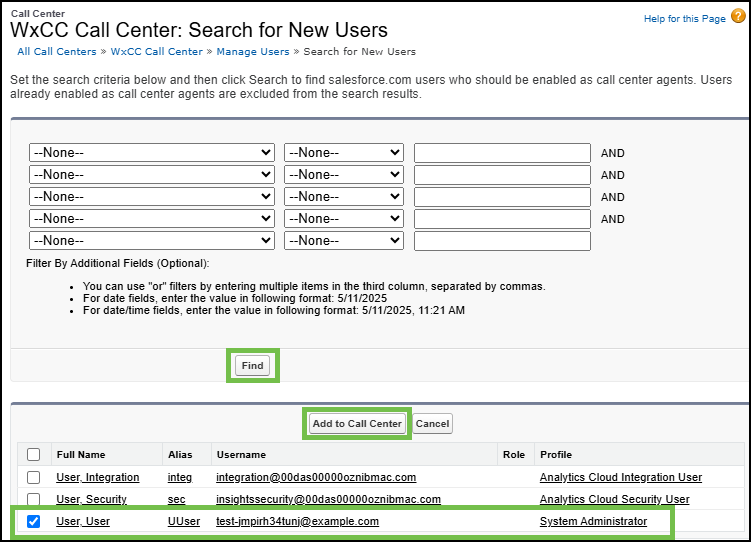Click the Full Name column header
This screenshot has height=542, width=751.
point(81,455)
